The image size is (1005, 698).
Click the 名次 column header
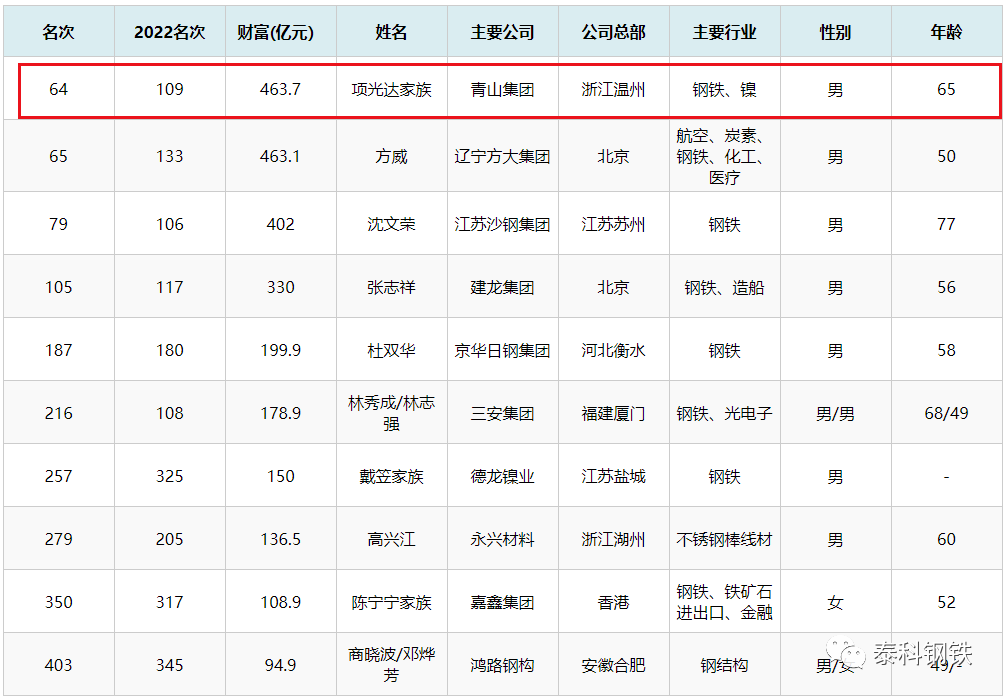(58, 32)
